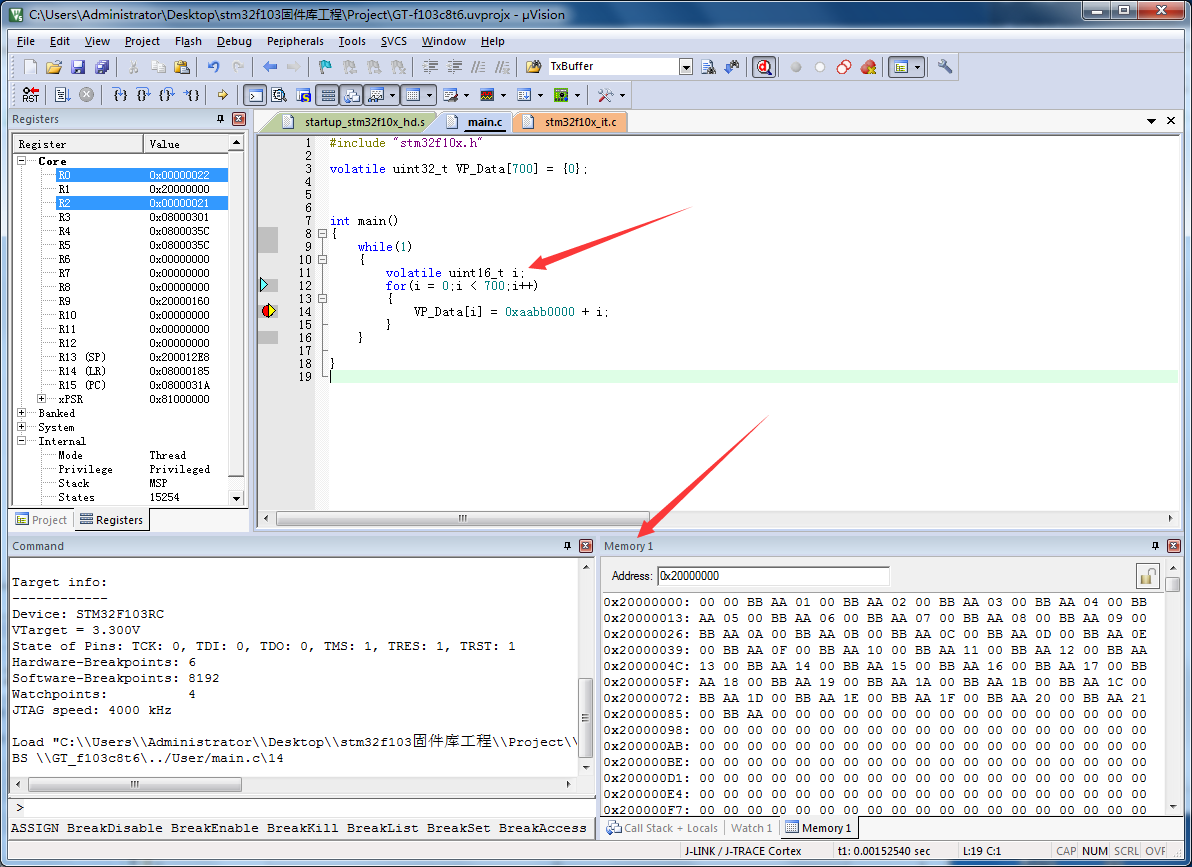The height and width of the screenshot is (867, 1192).
Task: Toggle the Start/Stop Debug Session button
Action: (x=764, y=67)
